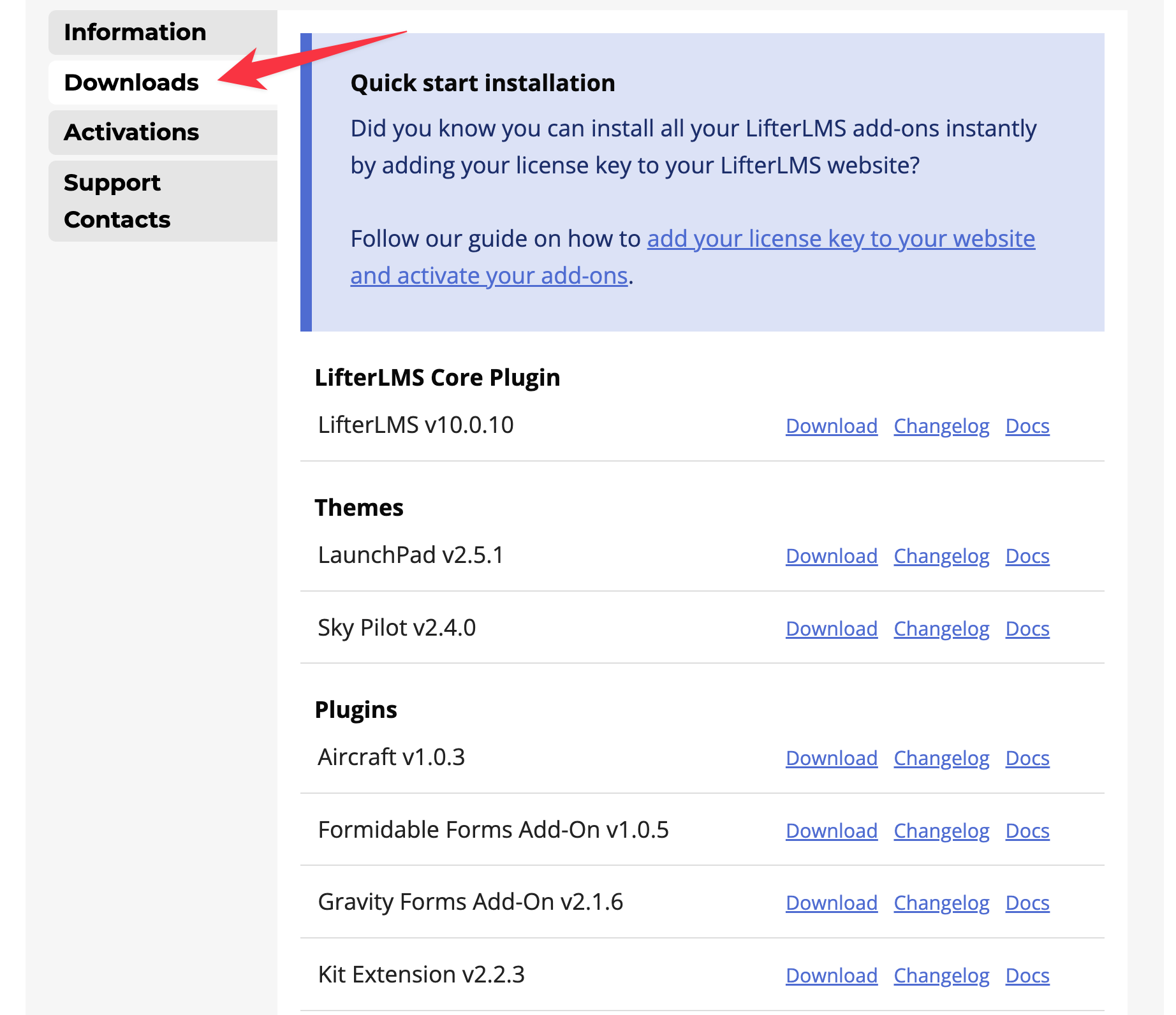Select the Aircraft v1.0.3 name text
The image size is (1176, 1015).
[x=392, y=757]
